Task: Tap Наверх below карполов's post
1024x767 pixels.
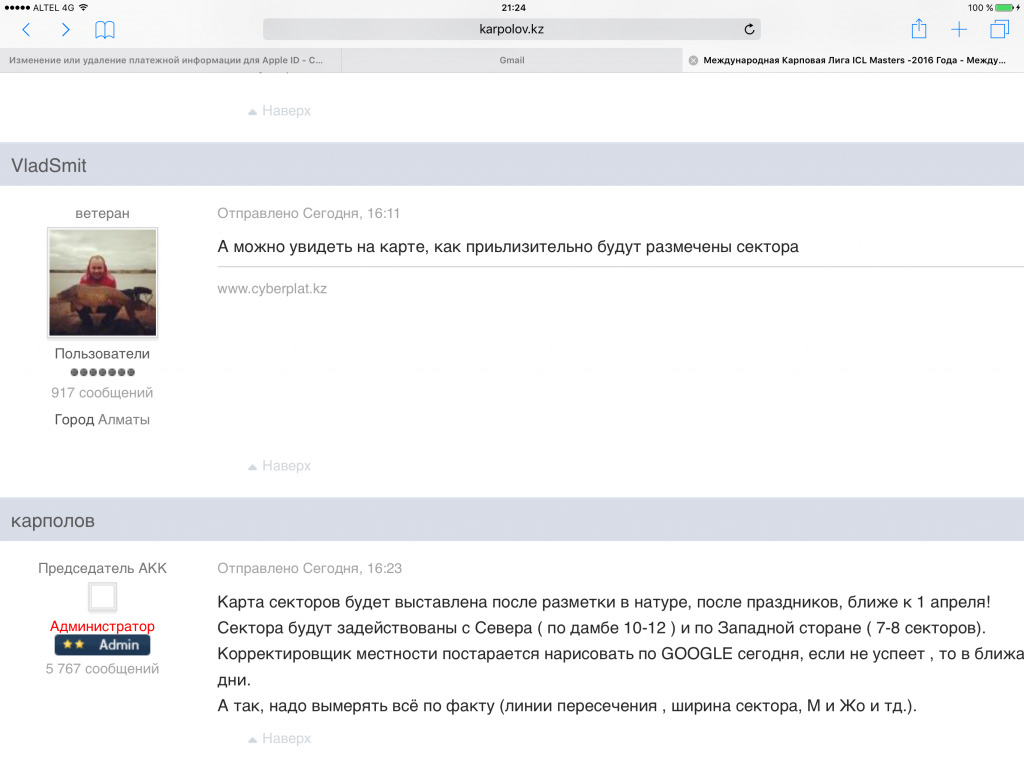Action: click(280, 739)
